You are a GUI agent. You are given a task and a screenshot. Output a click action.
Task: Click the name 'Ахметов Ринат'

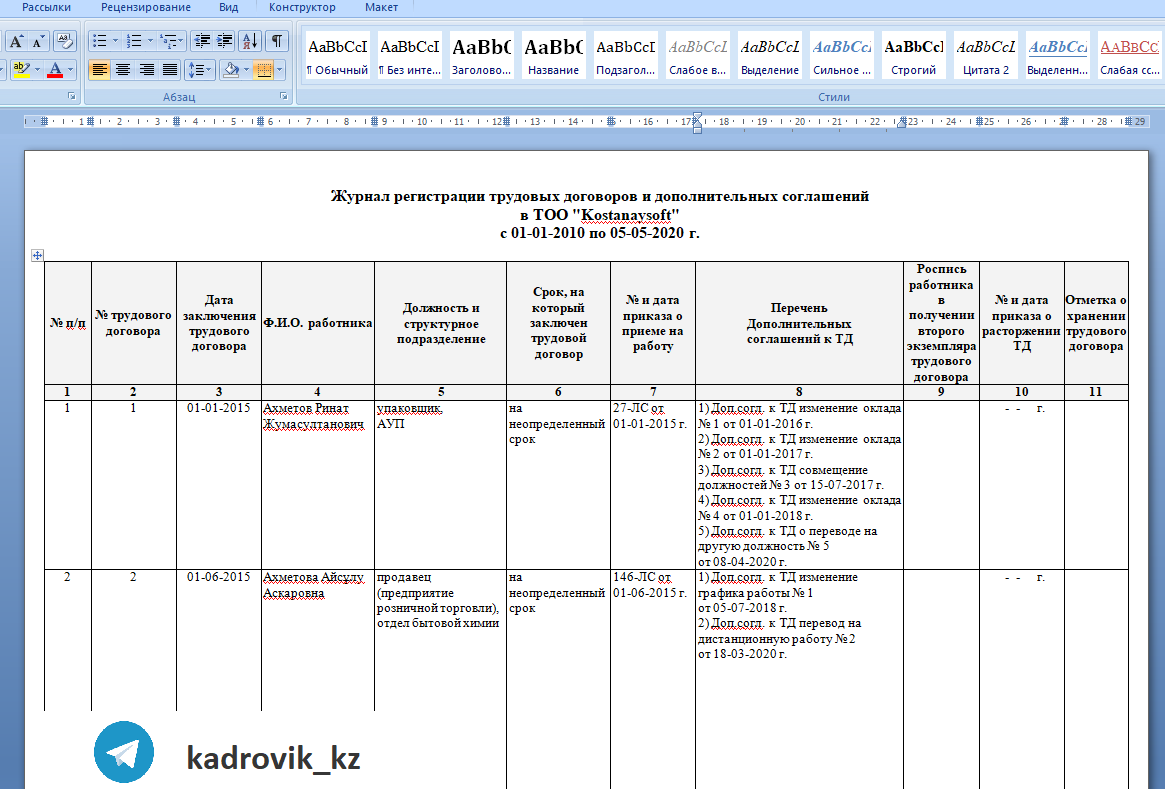(306, 409)
